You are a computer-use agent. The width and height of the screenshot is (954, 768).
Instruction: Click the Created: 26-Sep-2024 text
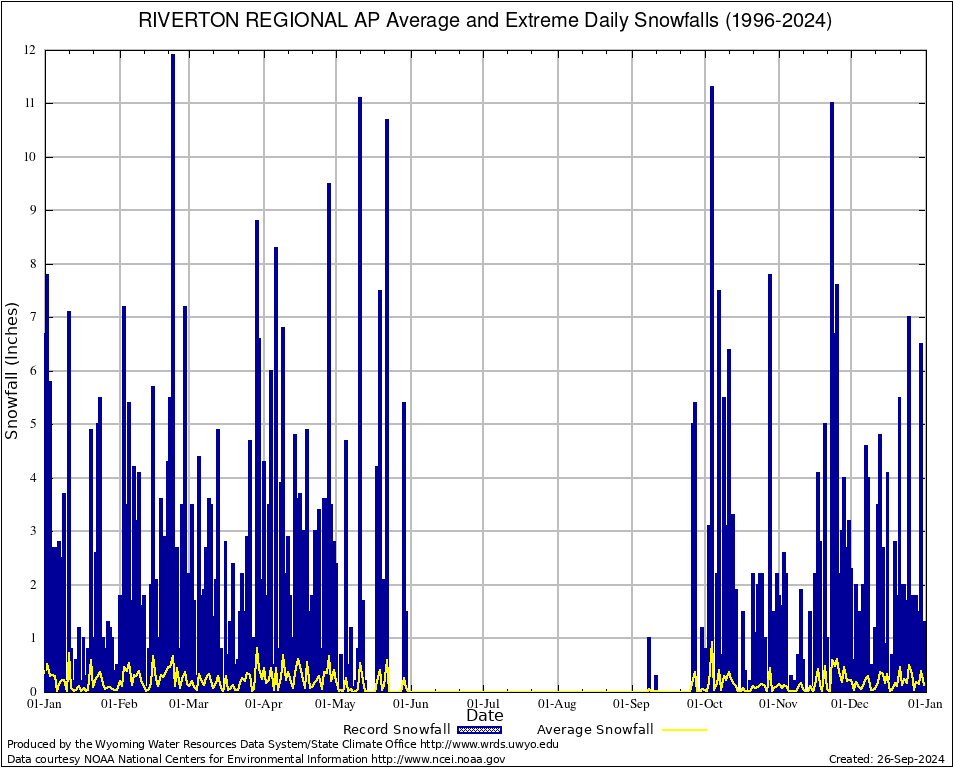[x=886, y=759]
